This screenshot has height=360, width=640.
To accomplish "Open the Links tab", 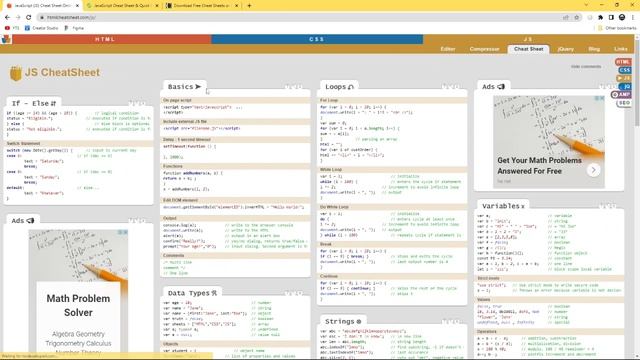I will tap(621, 49).
